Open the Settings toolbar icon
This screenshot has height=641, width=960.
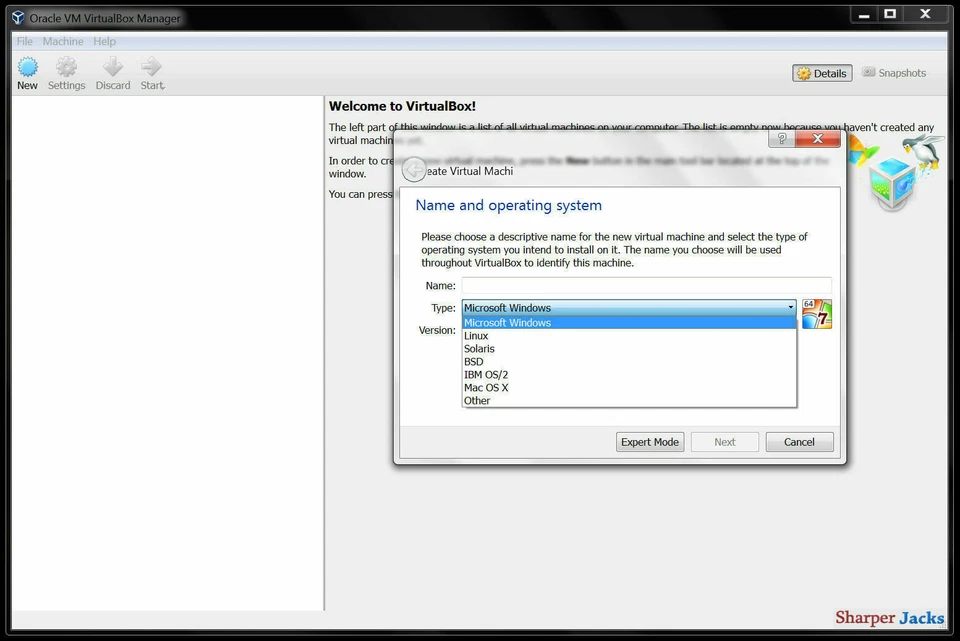coord(66,71)
